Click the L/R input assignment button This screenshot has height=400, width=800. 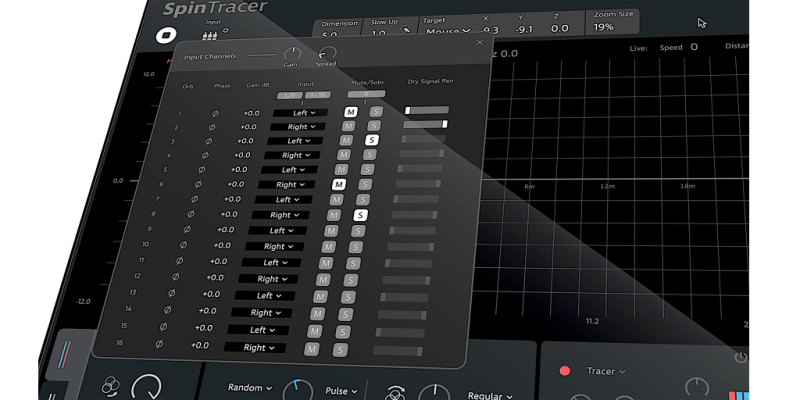[290, 95]
